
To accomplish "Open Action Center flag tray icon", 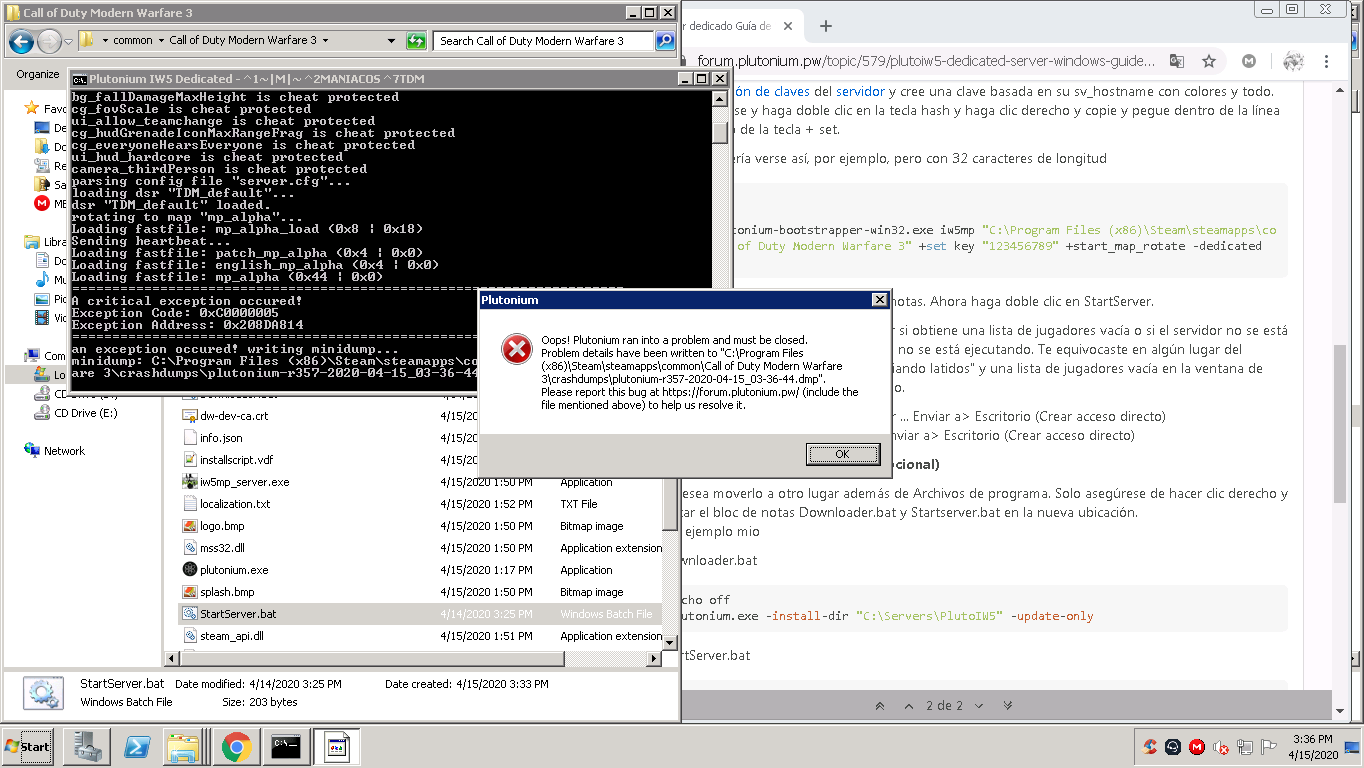I will [1268, 746].
